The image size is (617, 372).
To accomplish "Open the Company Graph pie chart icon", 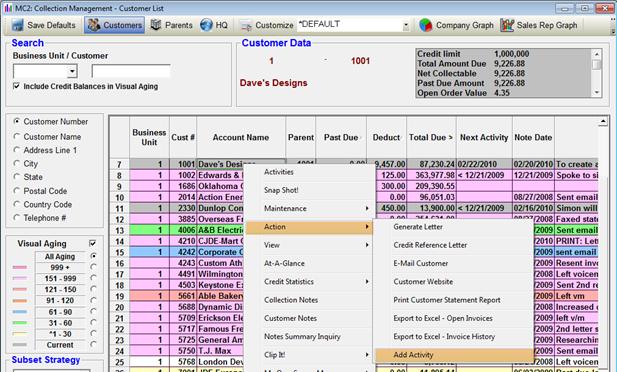I will 425,25.
